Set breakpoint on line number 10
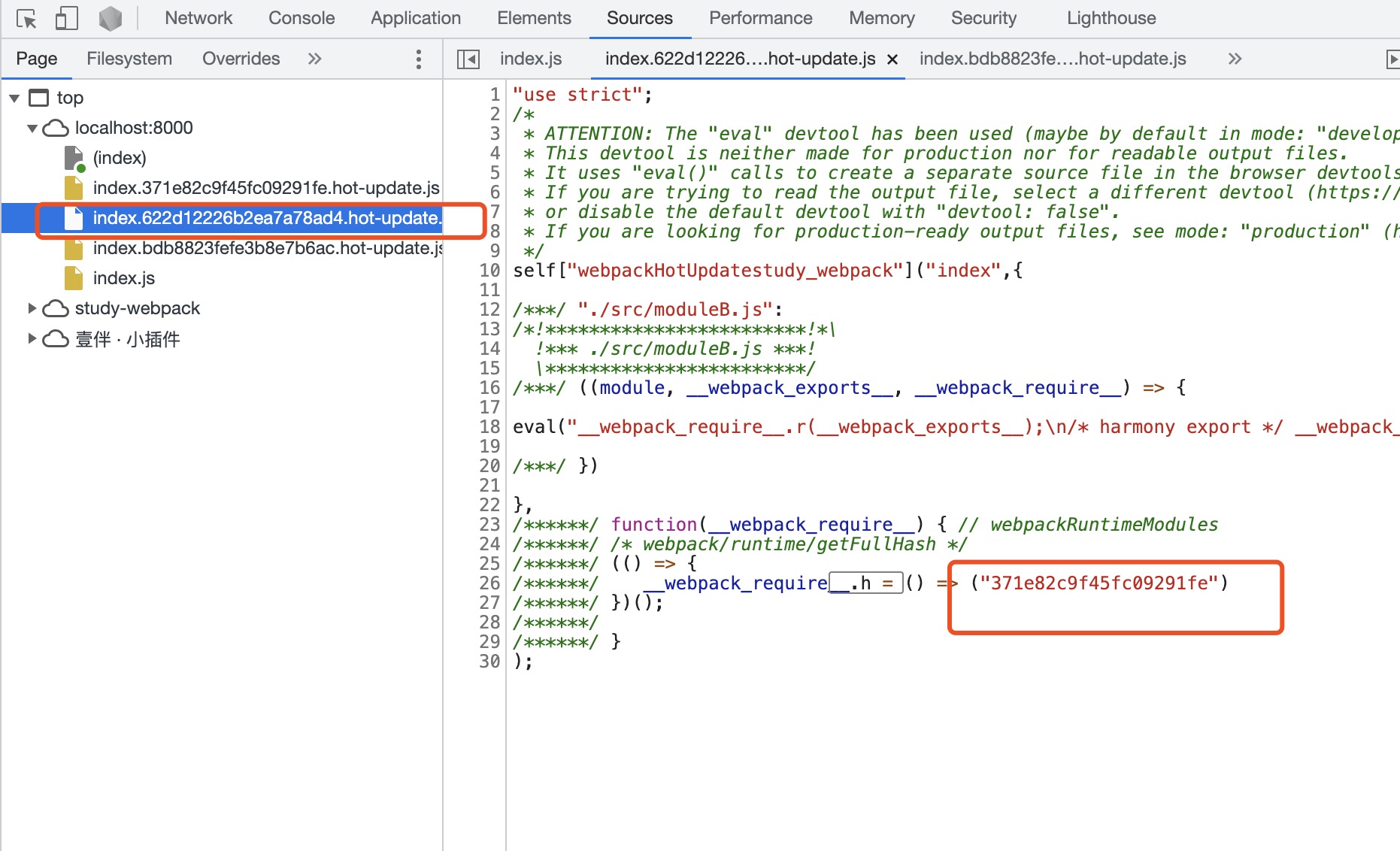 click(489, 271)
